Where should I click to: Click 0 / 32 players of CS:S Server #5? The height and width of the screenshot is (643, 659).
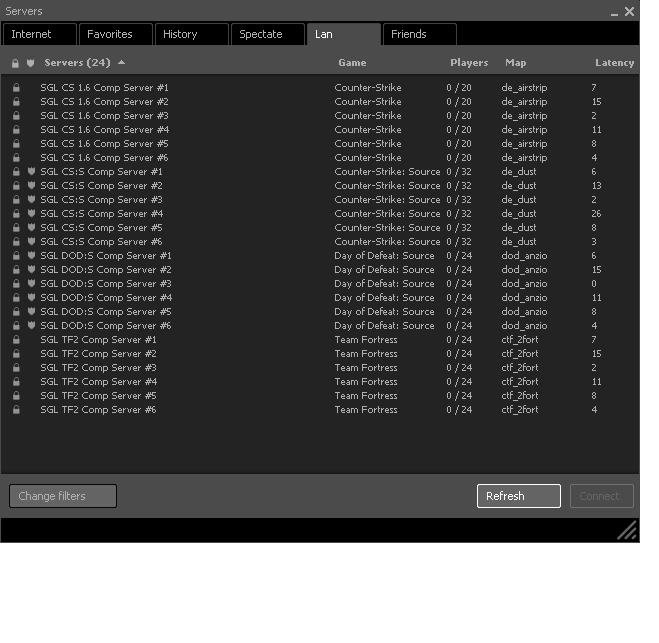click(x=459, y=227)
